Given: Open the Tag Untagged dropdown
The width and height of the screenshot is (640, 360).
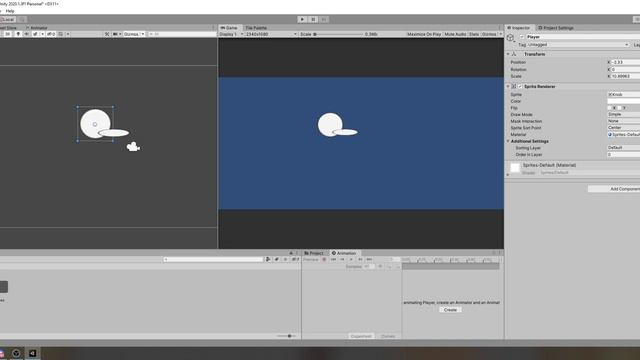Looking at the screenshot, I should [578, 44].
